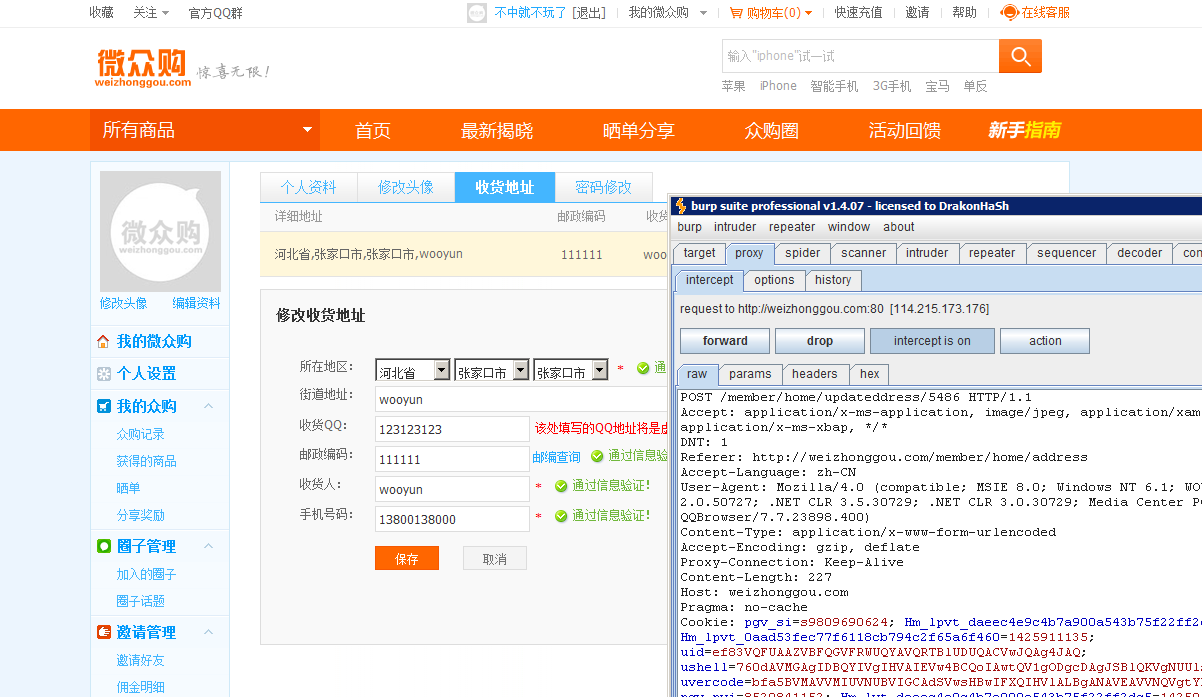Toggle the Burp 'intercept is on' button
Viewport: 1202px width, 697px height.
[932, 341]
